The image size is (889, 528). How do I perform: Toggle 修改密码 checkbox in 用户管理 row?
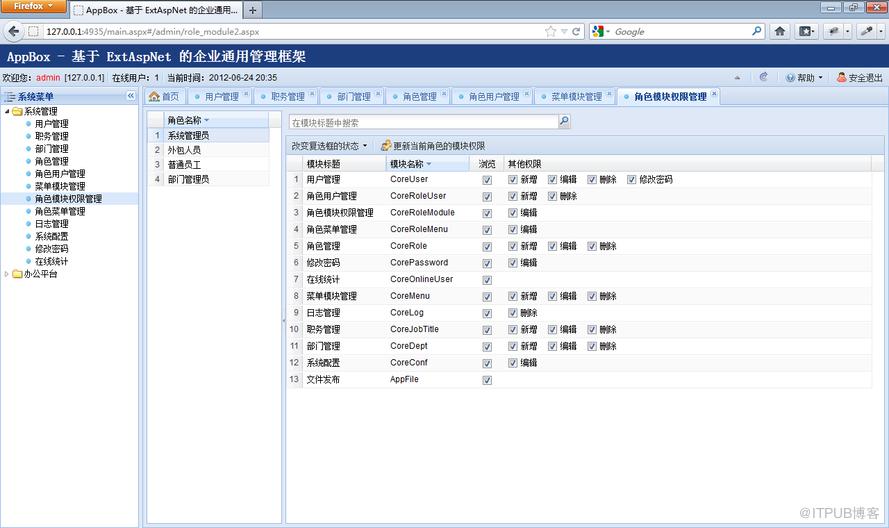(632, 180)
